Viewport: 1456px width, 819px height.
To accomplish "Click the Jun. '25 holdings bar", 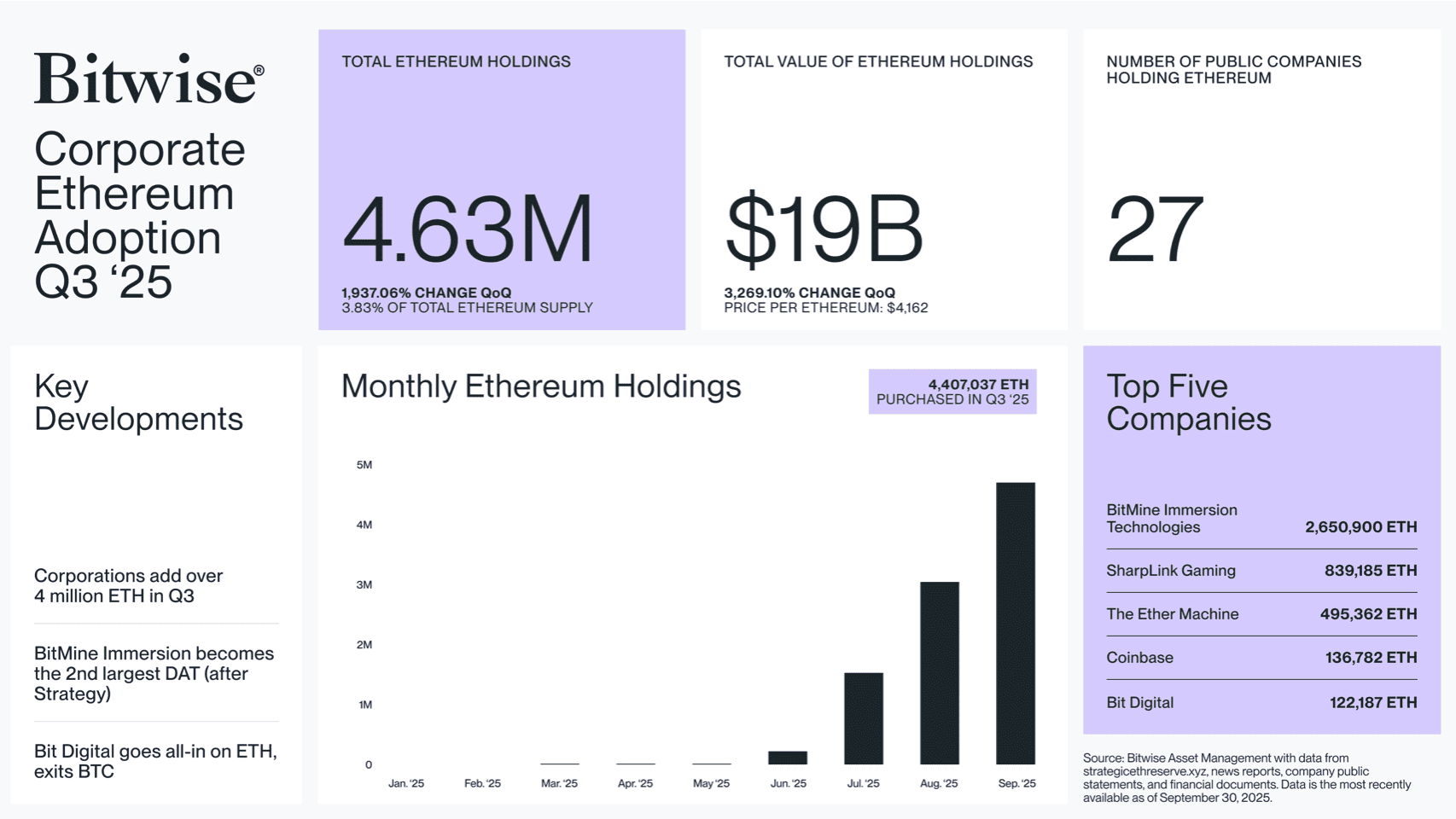I will pyautogui.click(x=787, y=758).
